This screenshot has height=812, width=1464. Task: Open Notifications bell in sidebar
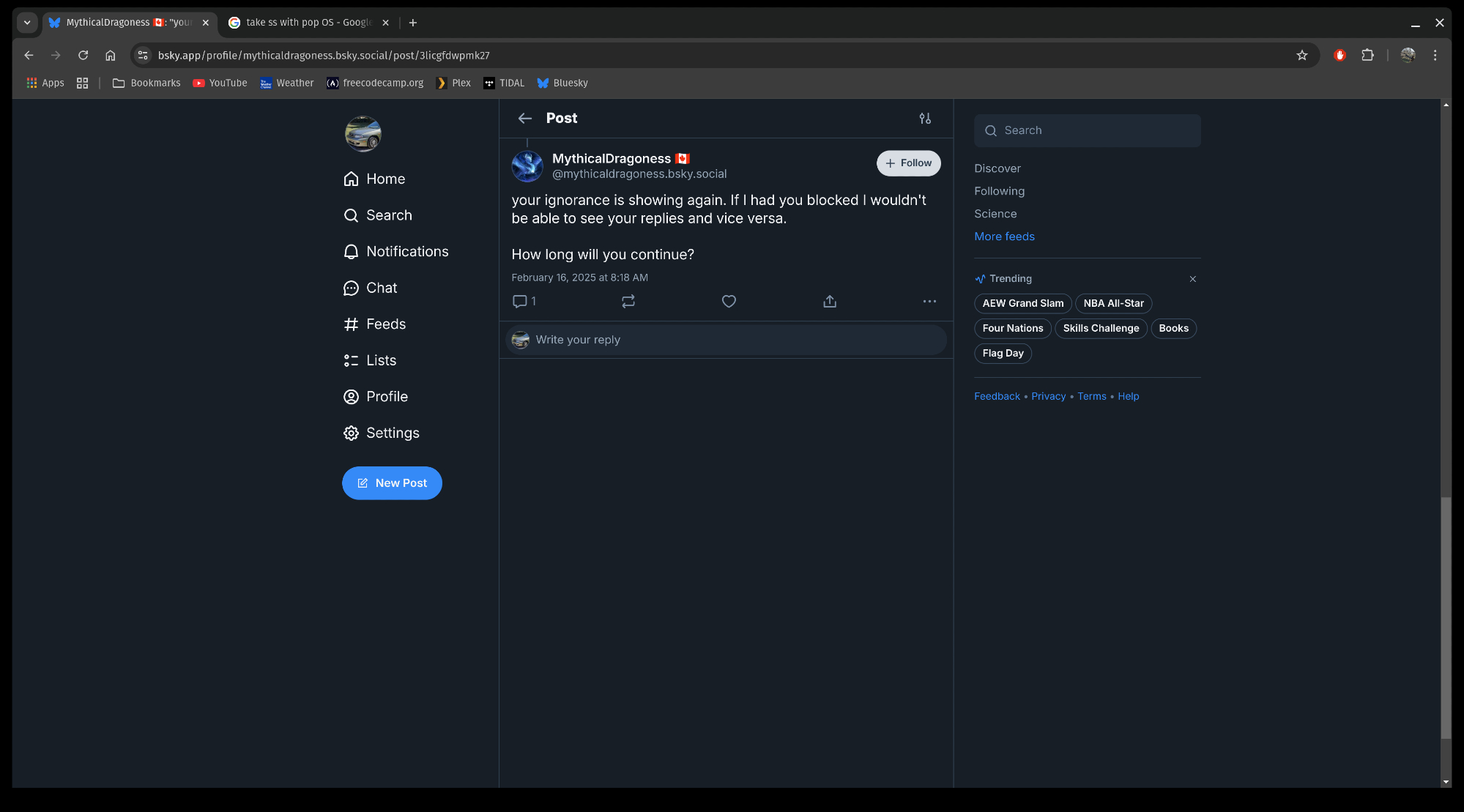[395, 251]
